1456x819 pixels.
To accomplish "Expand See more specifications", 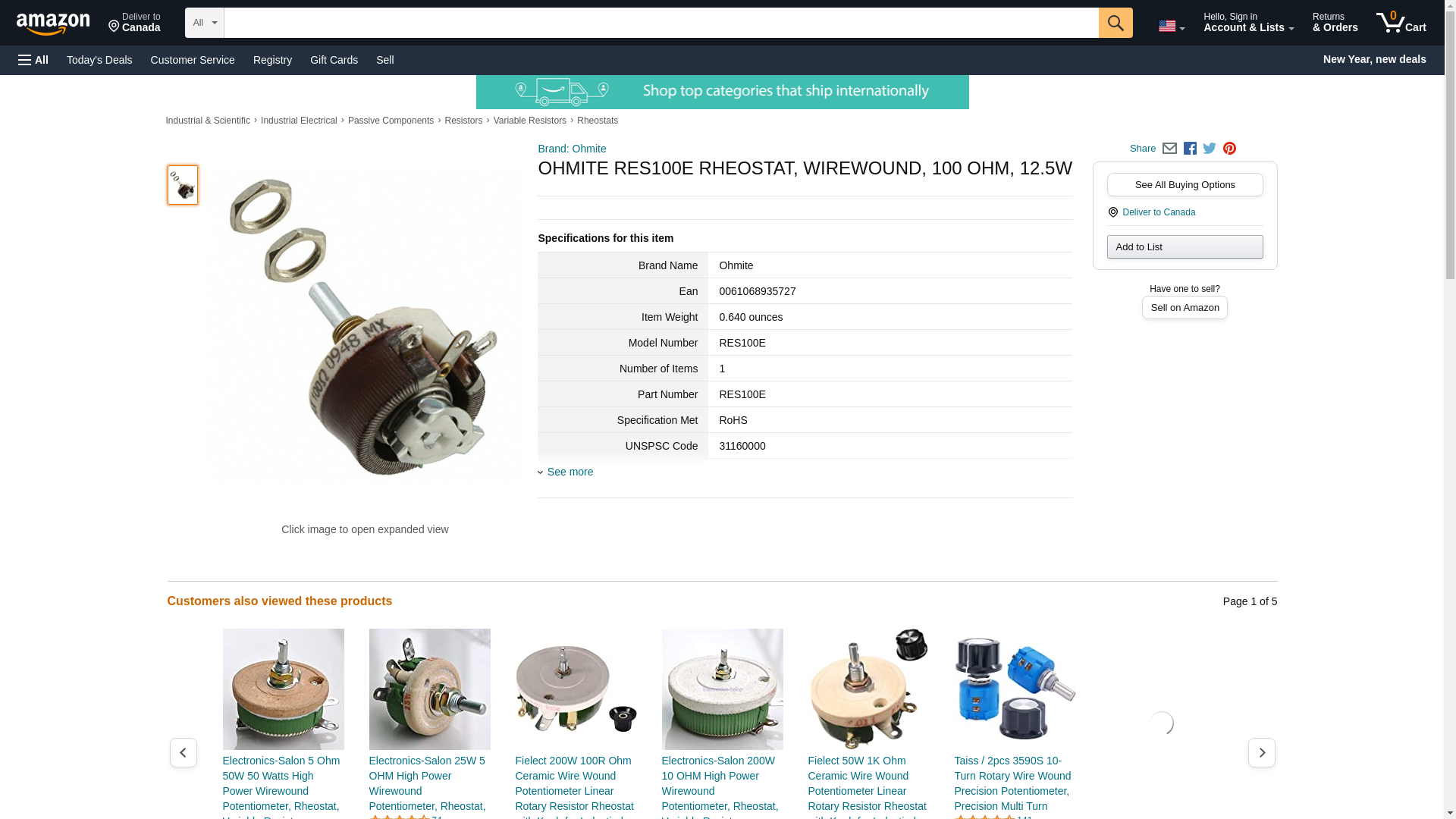I will click(x=570, y=472).
